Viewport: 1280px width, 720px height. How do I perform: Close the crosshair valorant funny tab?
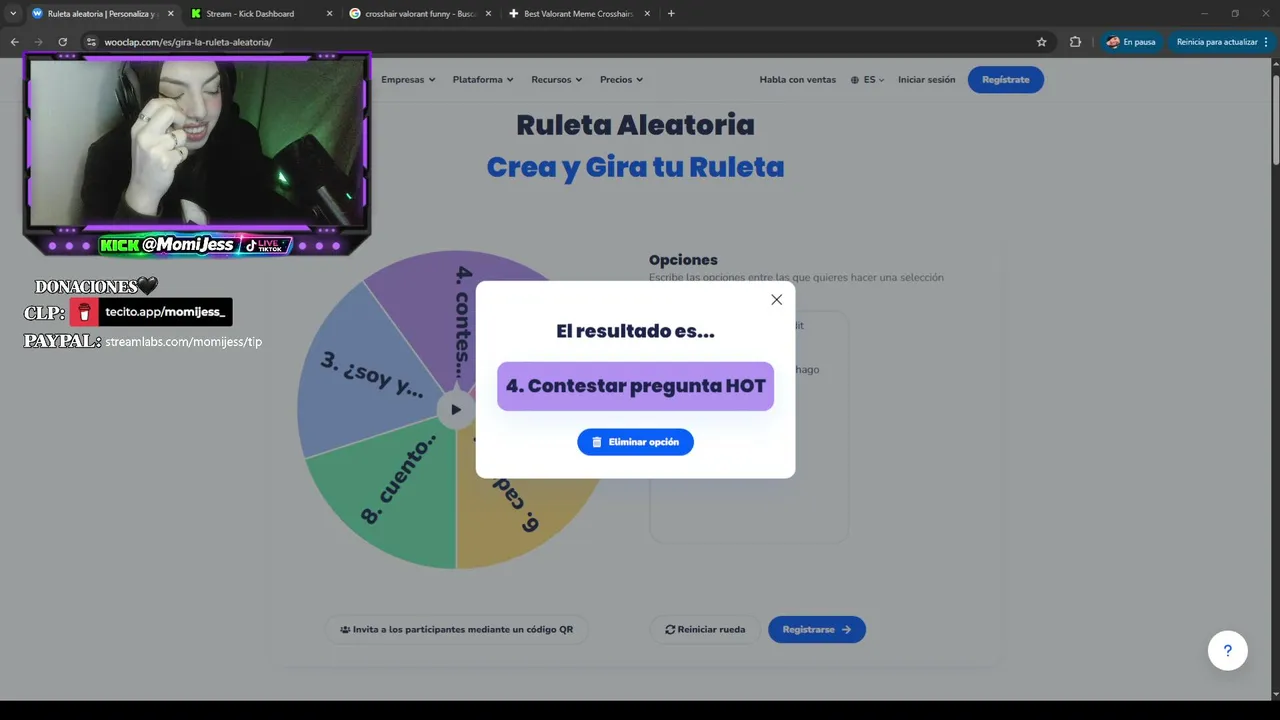[x=488, y=14]
